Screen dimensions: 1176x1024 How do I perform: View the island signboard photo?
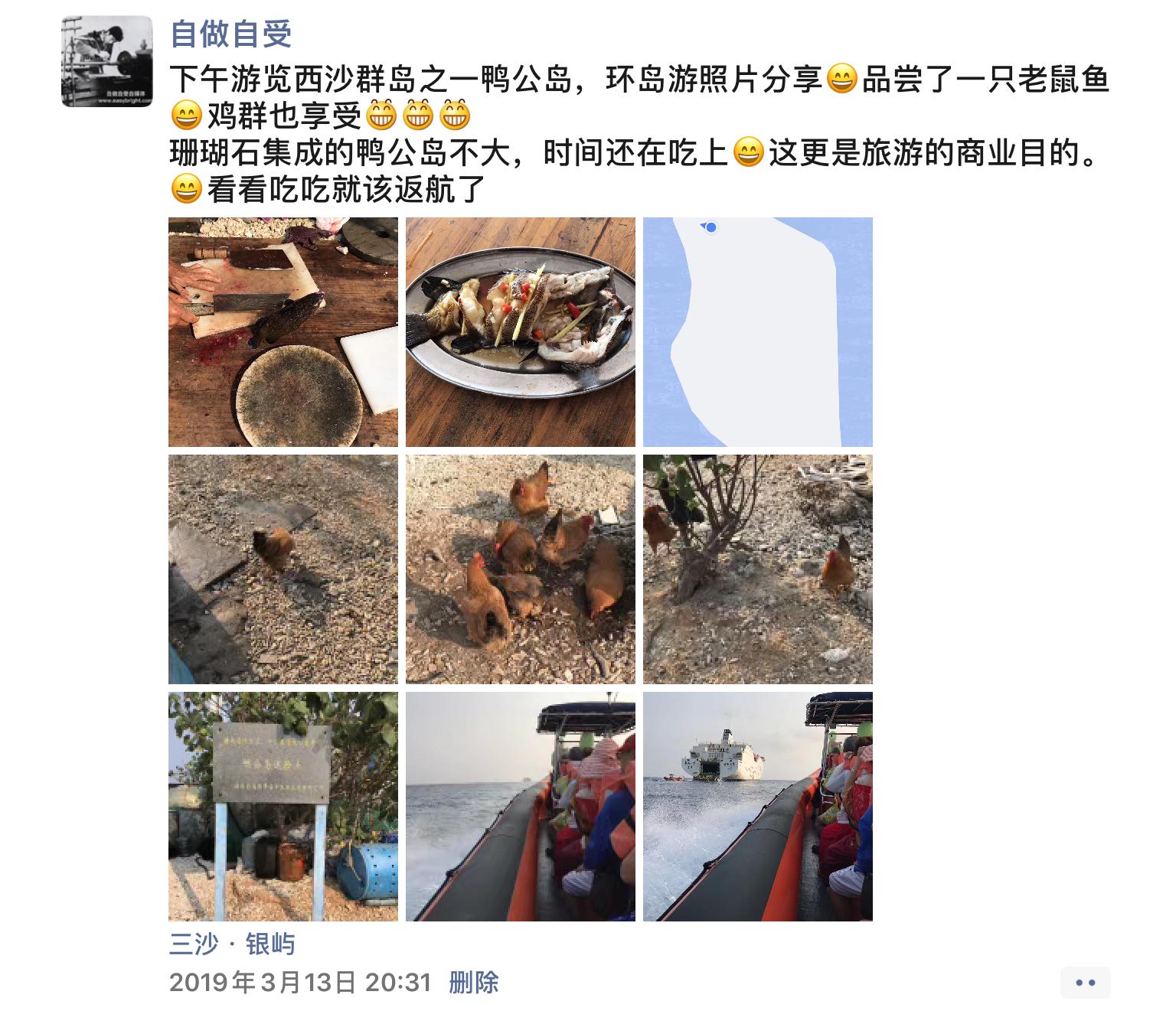(283, 807)
